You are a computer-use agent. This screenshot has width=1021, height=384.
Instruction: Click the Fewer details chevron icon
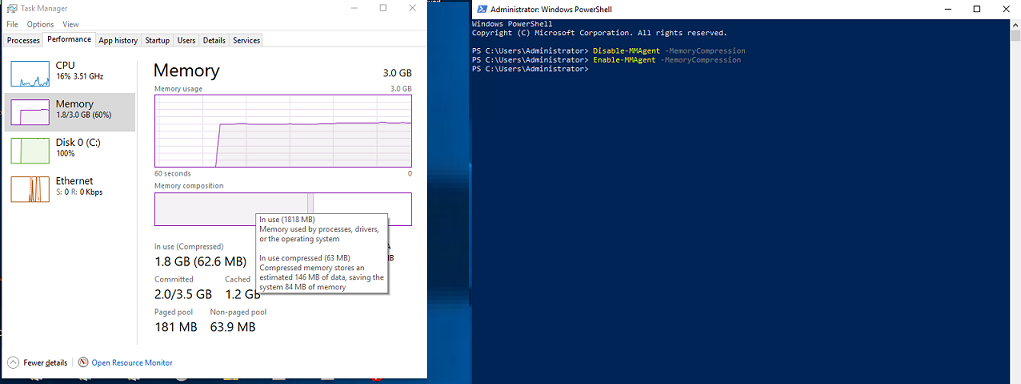(x=13, y=363)
